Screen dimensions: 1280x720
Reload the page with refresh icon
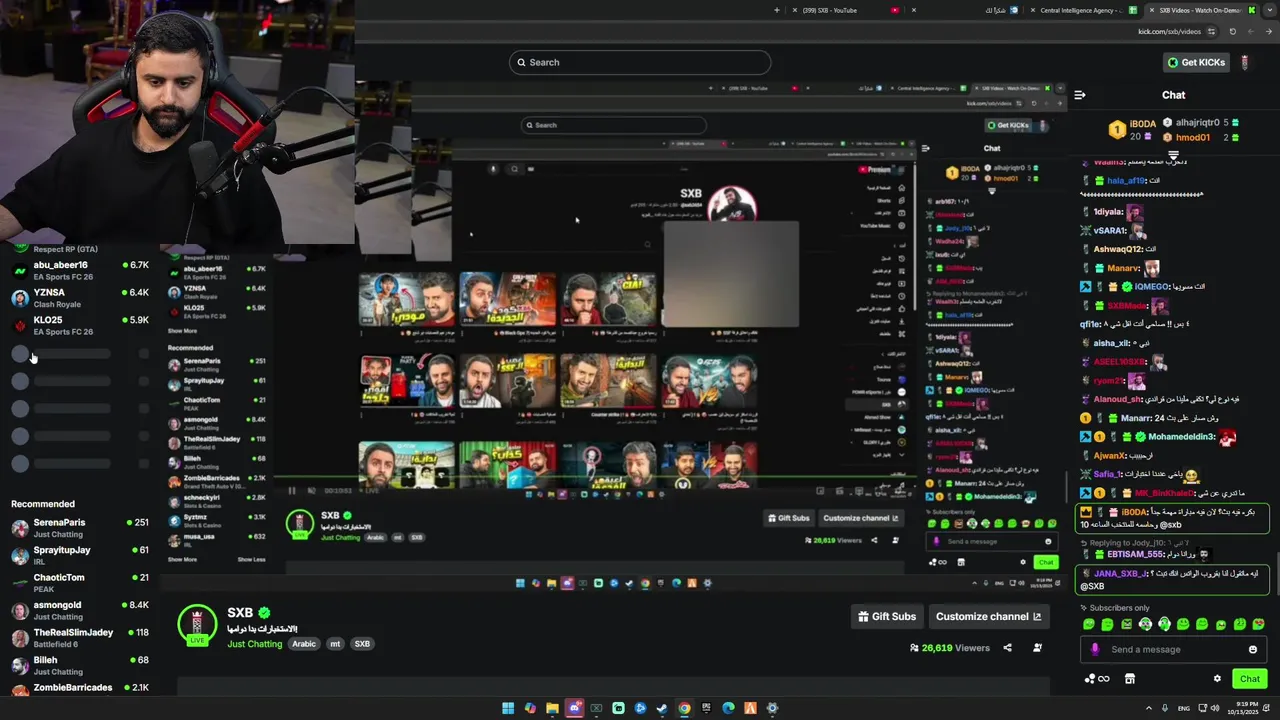[x=1232, y=31]
